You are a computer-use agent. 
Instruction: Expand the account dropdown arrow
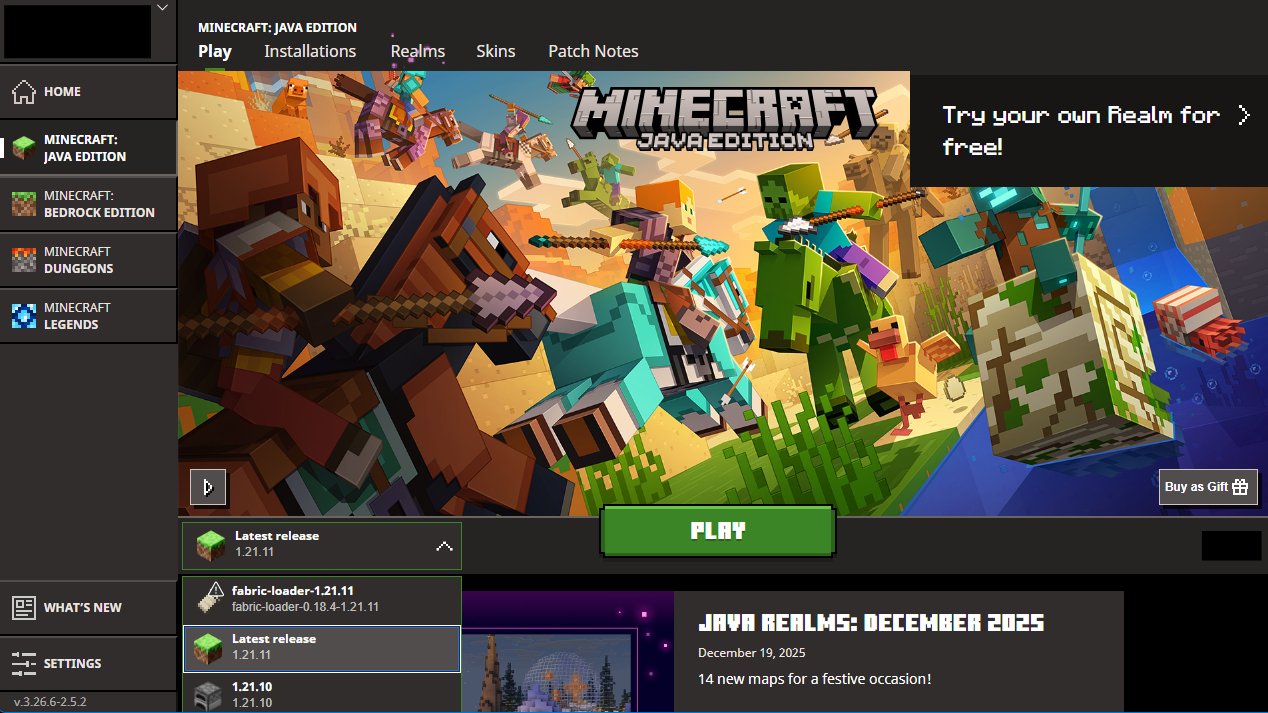pos(162,8)
